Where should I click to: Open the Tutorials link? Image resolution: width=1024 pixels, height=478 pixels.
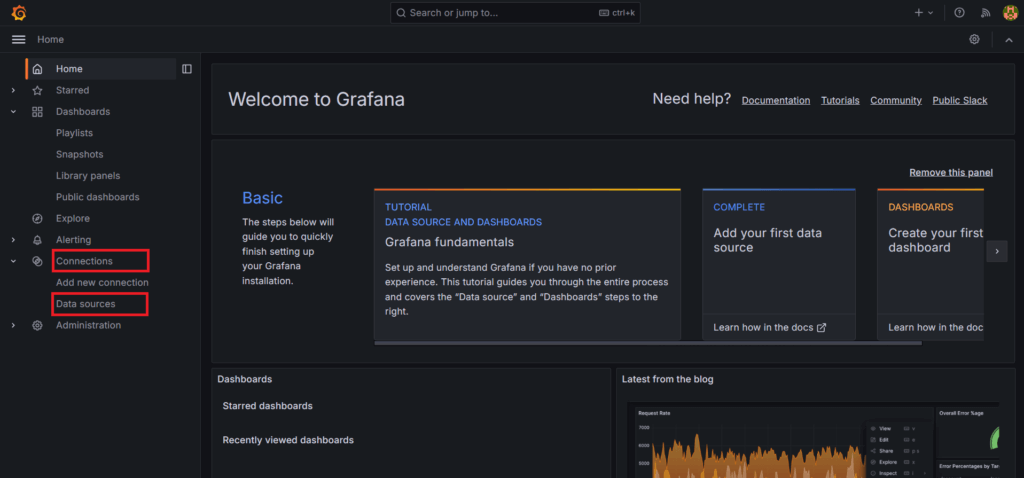[x=840, y=101]
